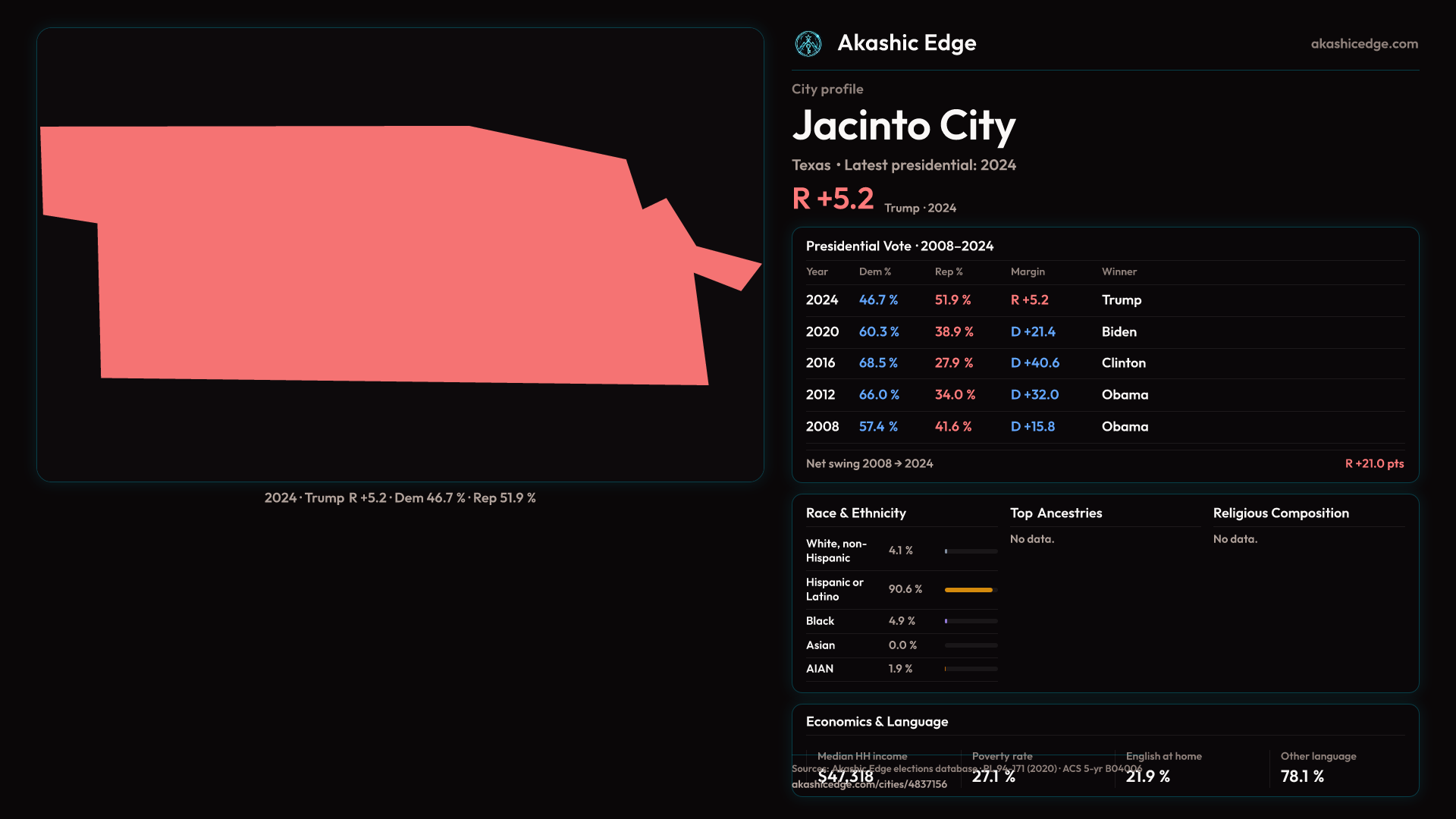Click the Race & Ethnicity heading

click(855, 513)
